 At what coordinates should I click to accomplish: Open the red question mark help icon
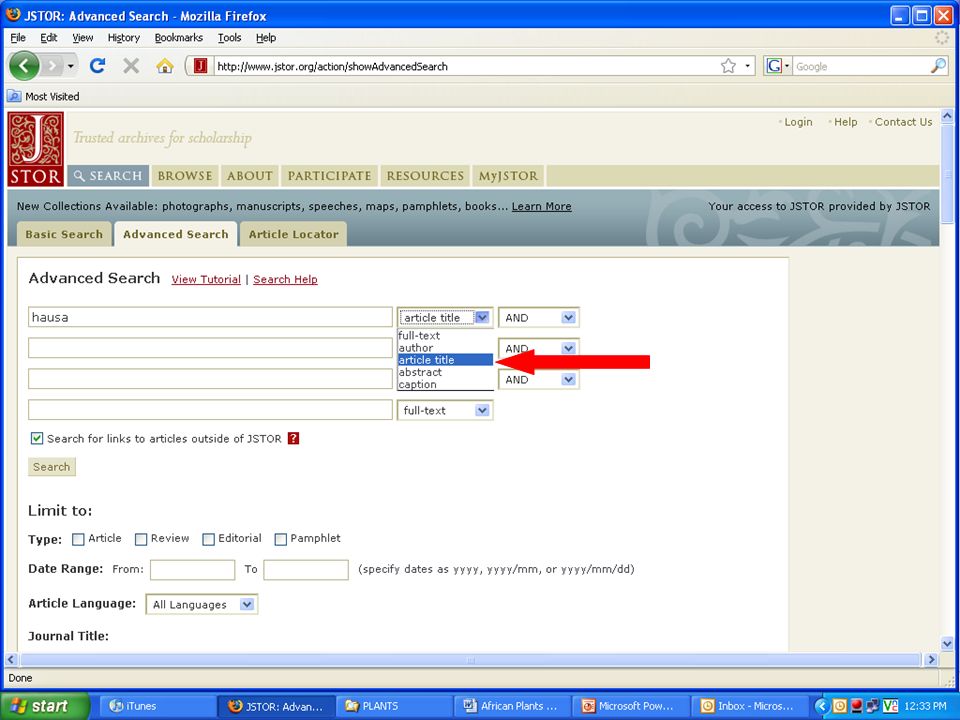tap(293, 438)
